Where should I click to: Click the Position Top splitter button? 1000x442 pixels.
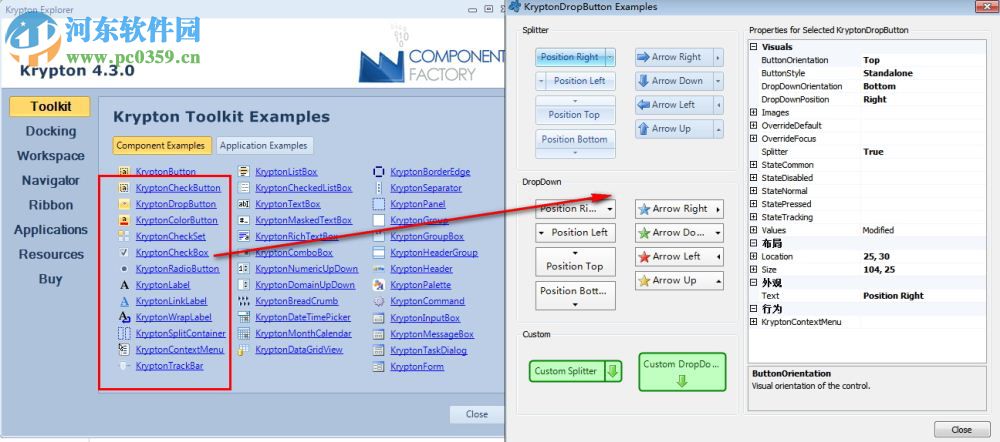575,110
